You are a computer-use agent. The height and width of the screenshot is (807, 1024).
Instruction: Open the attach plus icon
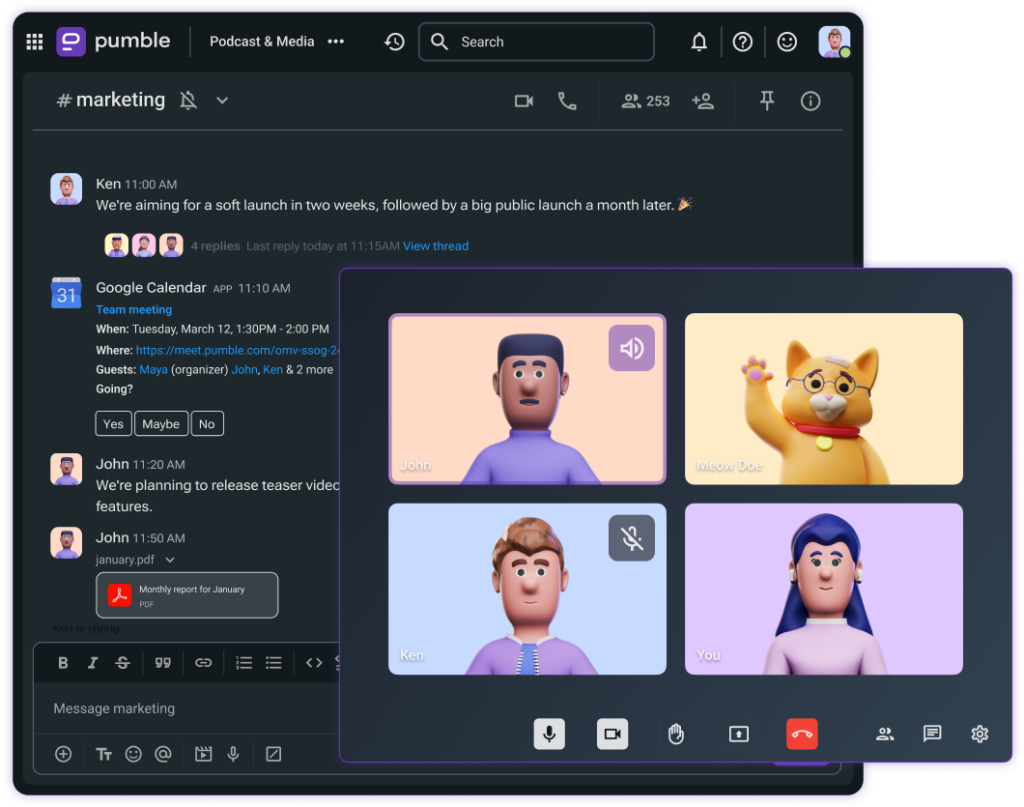[x=63, y=754]
